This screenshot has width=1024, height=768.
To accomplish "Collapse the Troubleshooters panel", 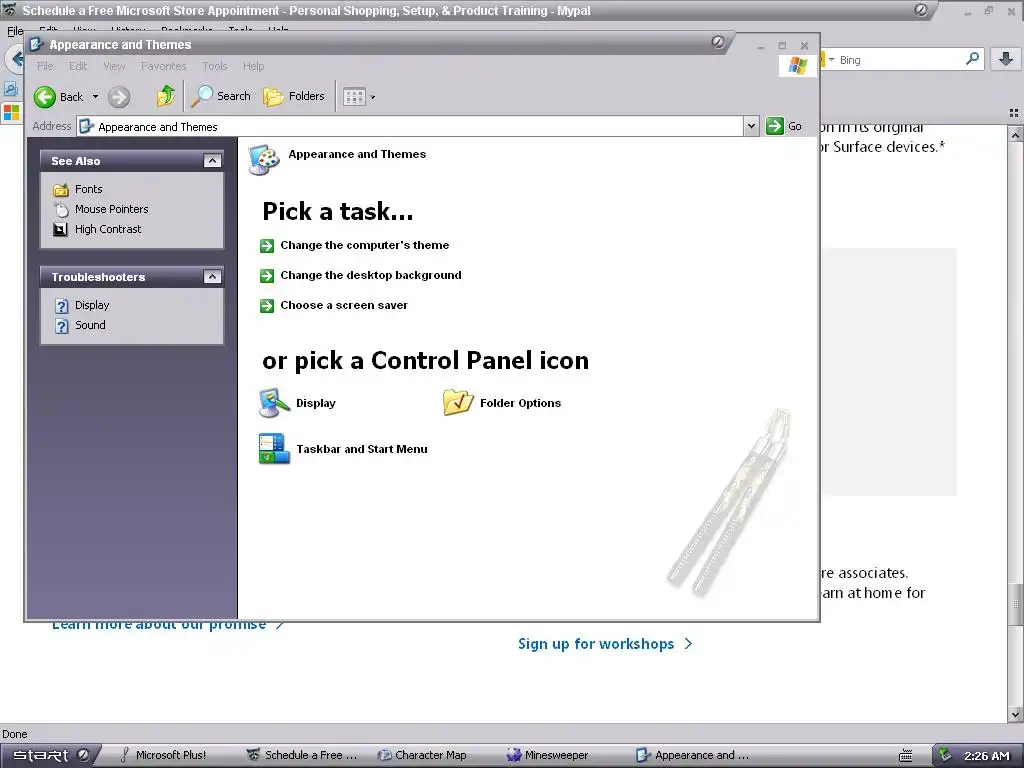I will pos(212,277).
